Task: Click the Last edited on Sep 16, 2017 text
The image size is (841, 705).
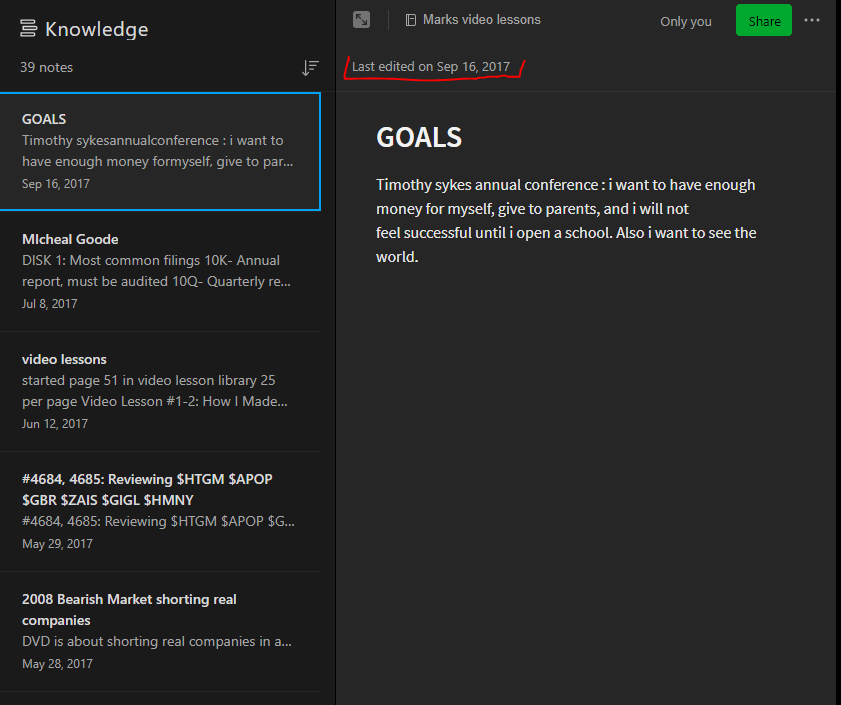Action: pyautogui.click(x=431, y=67)
